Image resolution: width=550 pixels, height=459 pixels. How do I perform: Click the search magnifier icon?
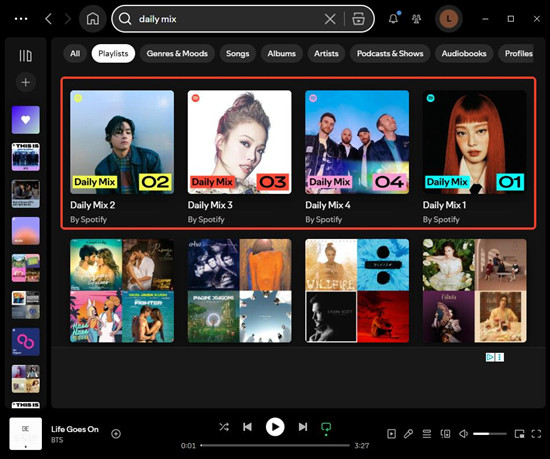pos(125,19)
